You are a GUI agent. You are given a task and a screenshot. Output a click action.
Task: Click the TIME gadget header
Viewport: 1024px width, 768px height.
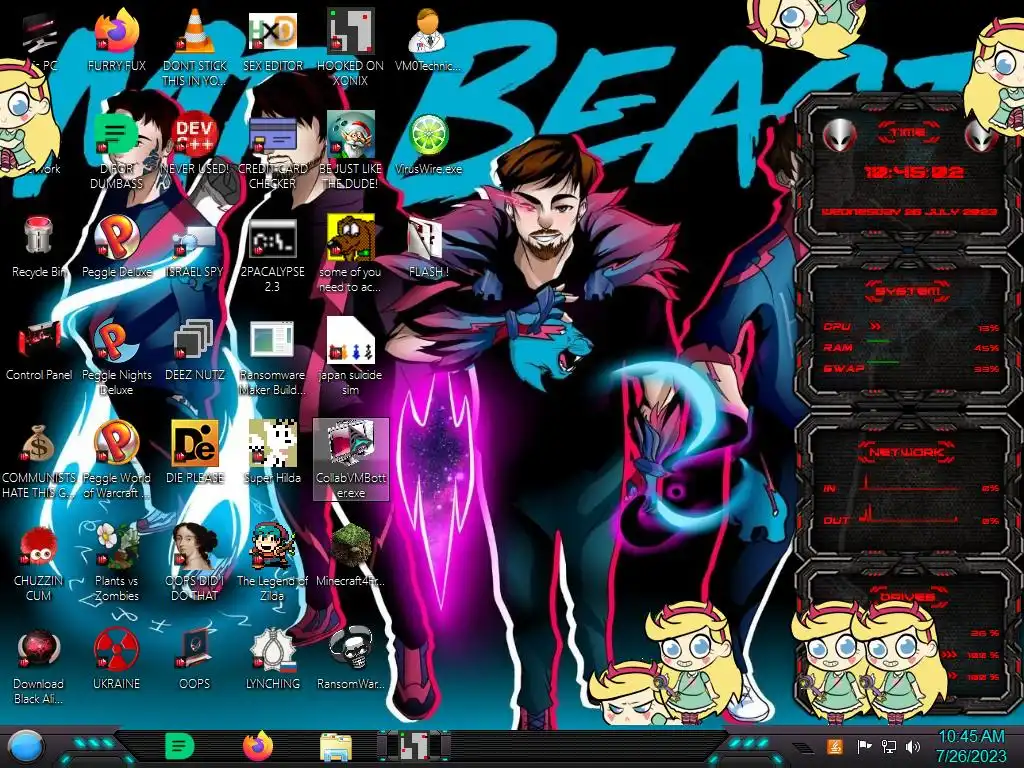tap(908, 132)
